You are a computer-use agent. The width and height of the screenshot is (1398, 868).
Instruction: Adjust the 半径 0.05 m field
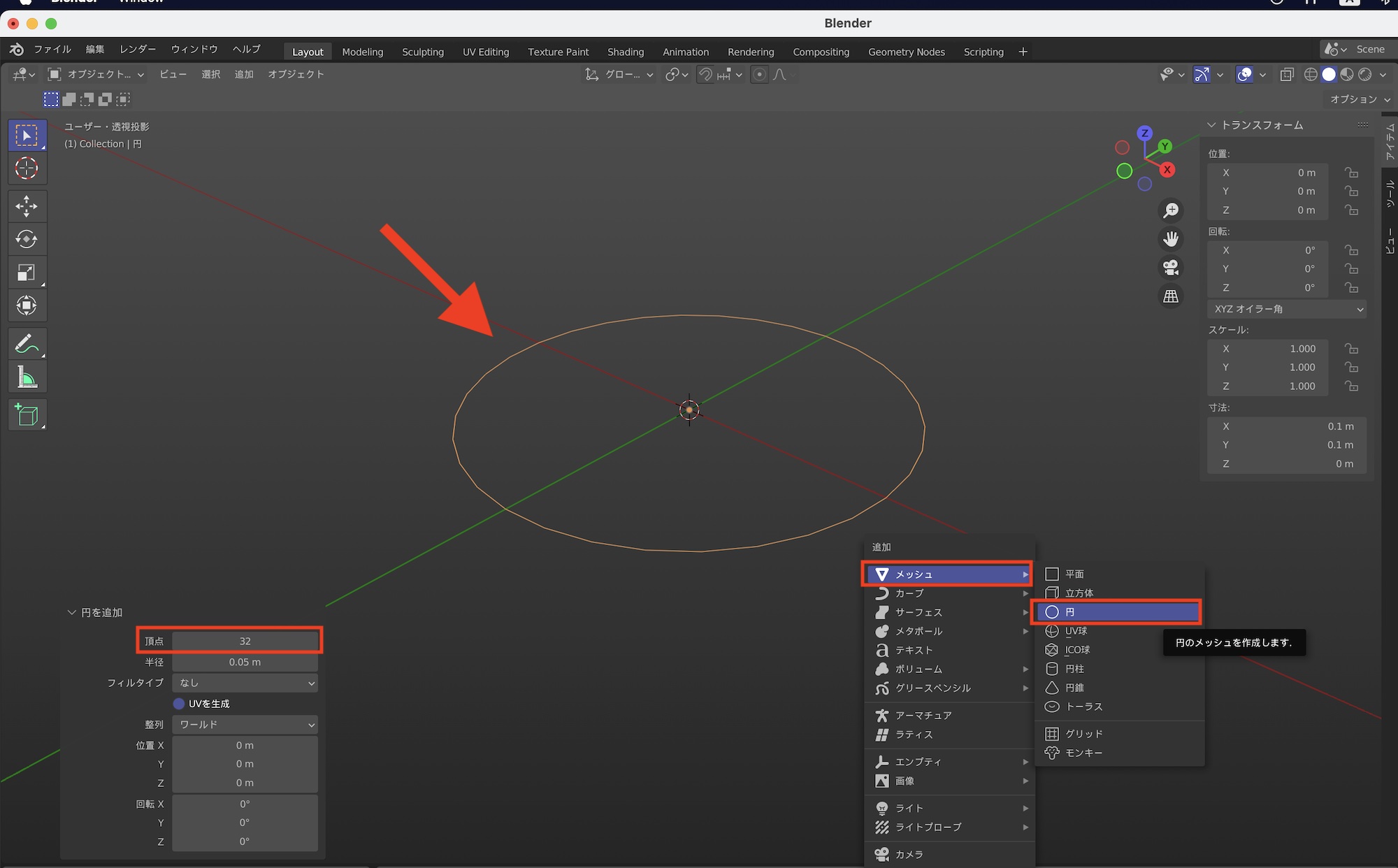[x=245, y=662]
